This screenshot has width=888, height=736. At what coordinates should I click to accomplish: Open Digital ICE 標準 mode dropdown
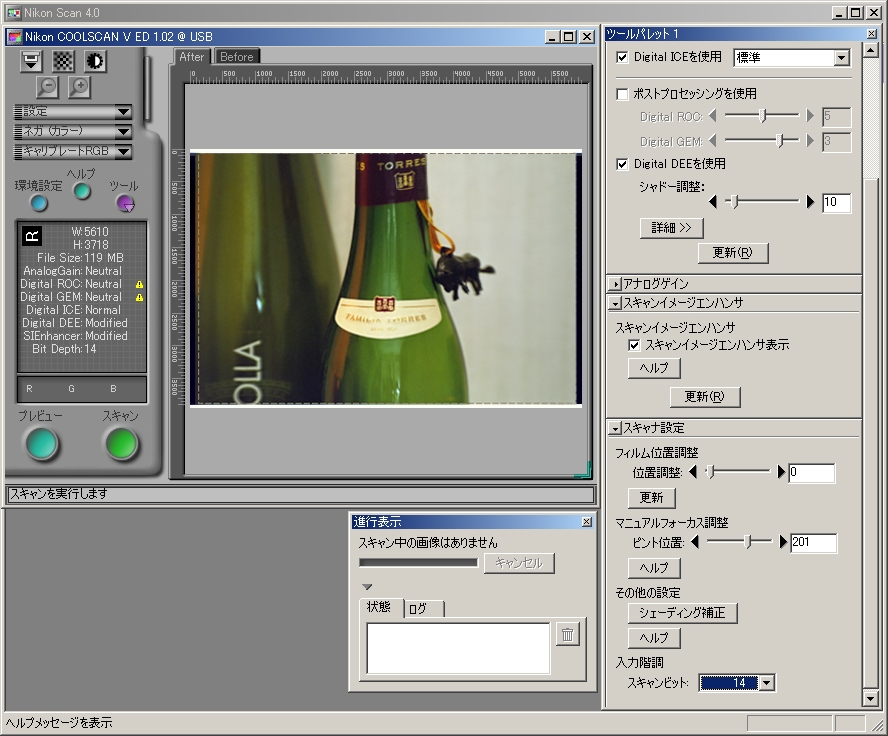[841, 58]
